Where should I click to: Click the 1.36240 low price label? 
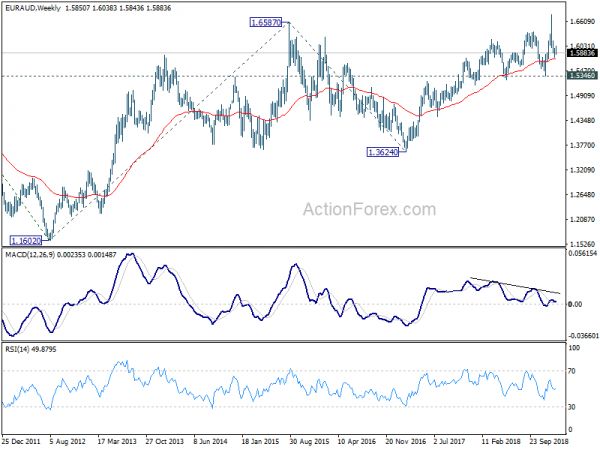[x=383, y=152]
